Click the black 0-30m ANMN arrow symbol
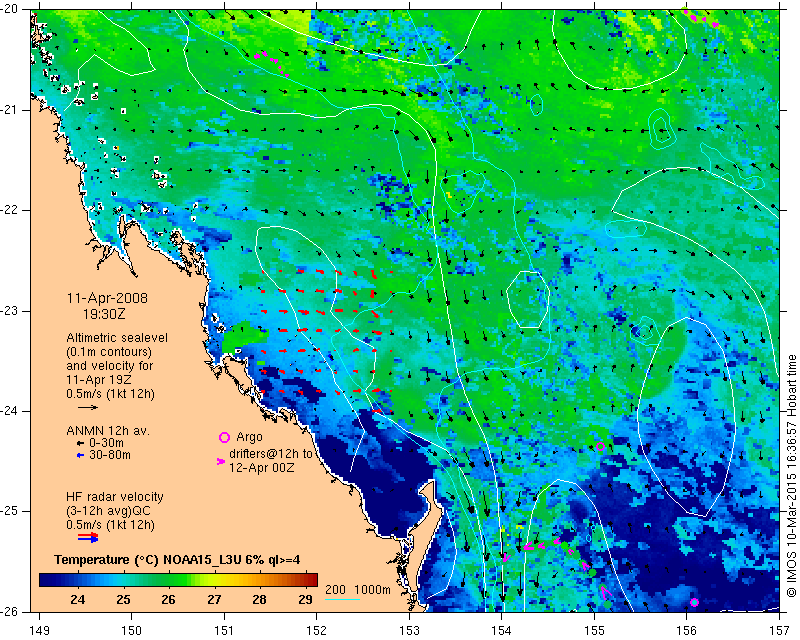The width and height of the screenshot is (800, 640). pyautogui.click(x=80, y=443)
